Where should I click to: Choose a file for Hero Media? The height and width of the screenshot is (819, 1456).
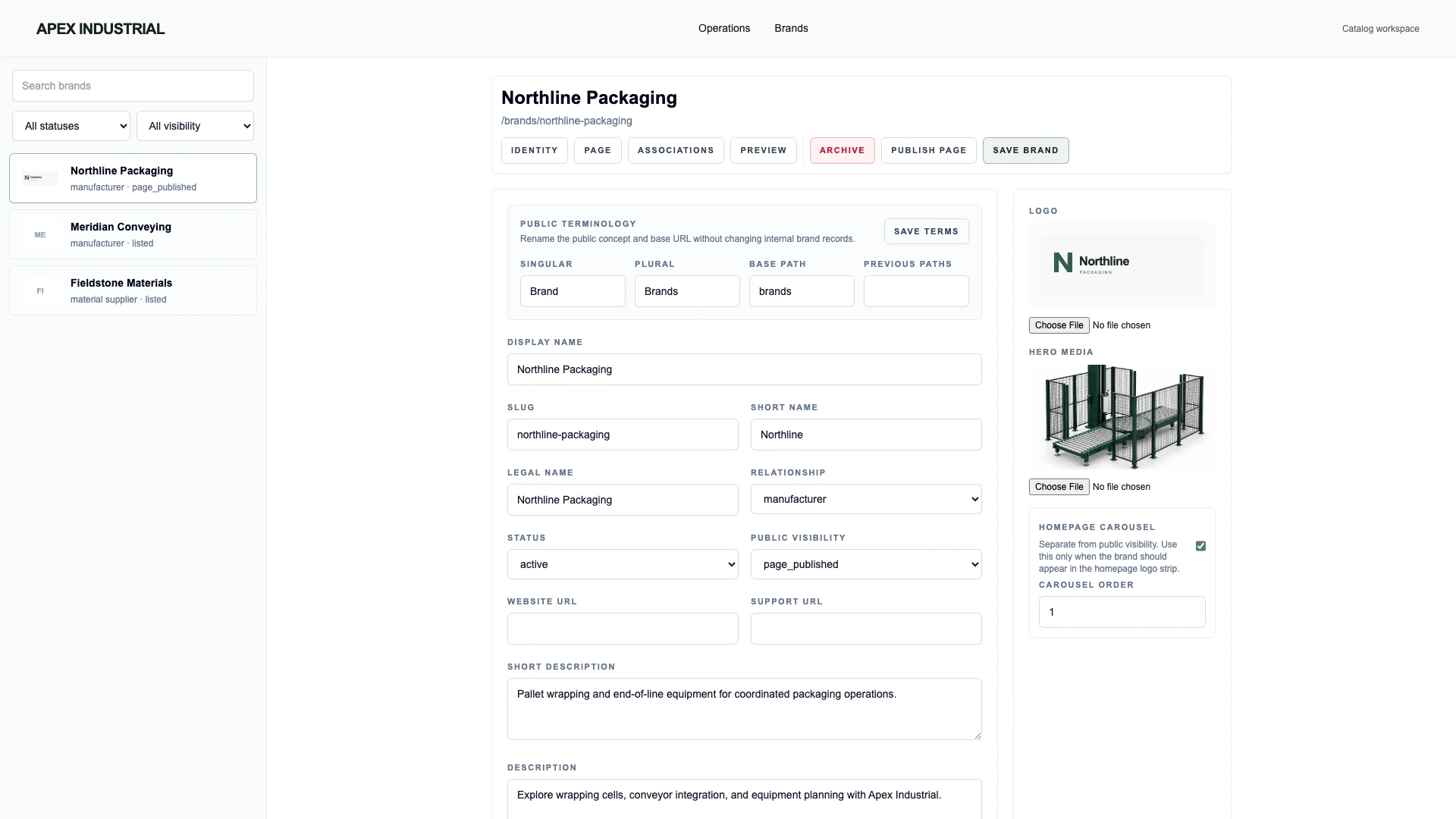click(1059, 487)
